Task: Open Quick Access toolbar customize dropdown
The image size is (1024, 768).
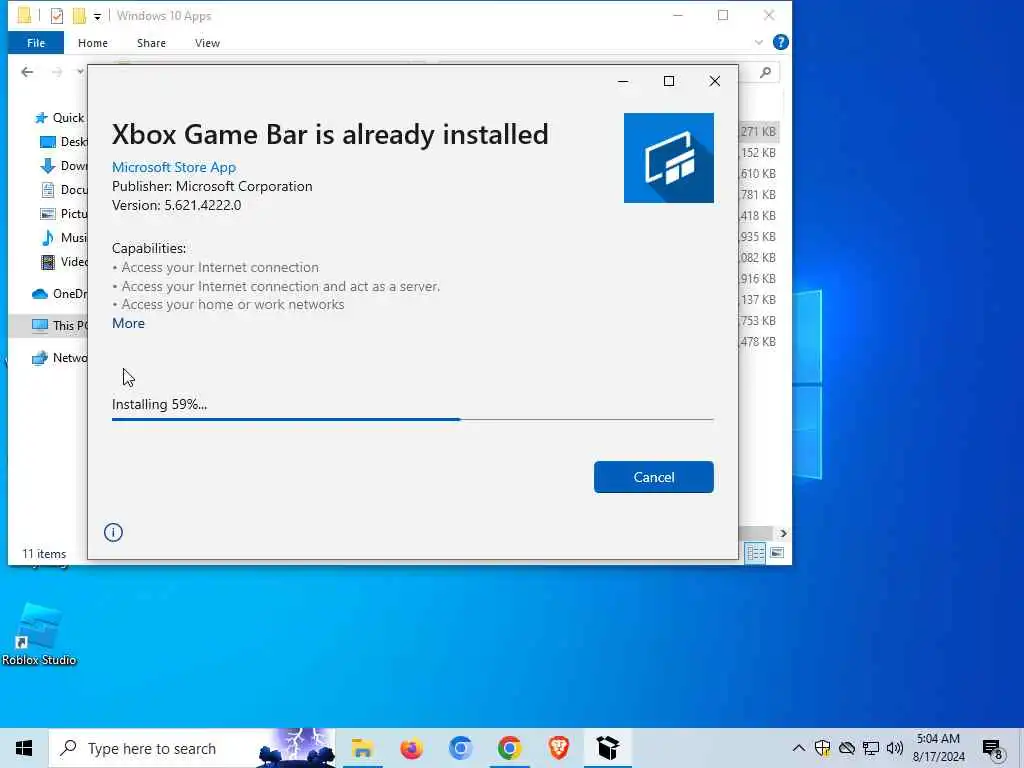Action: point(97,16)
